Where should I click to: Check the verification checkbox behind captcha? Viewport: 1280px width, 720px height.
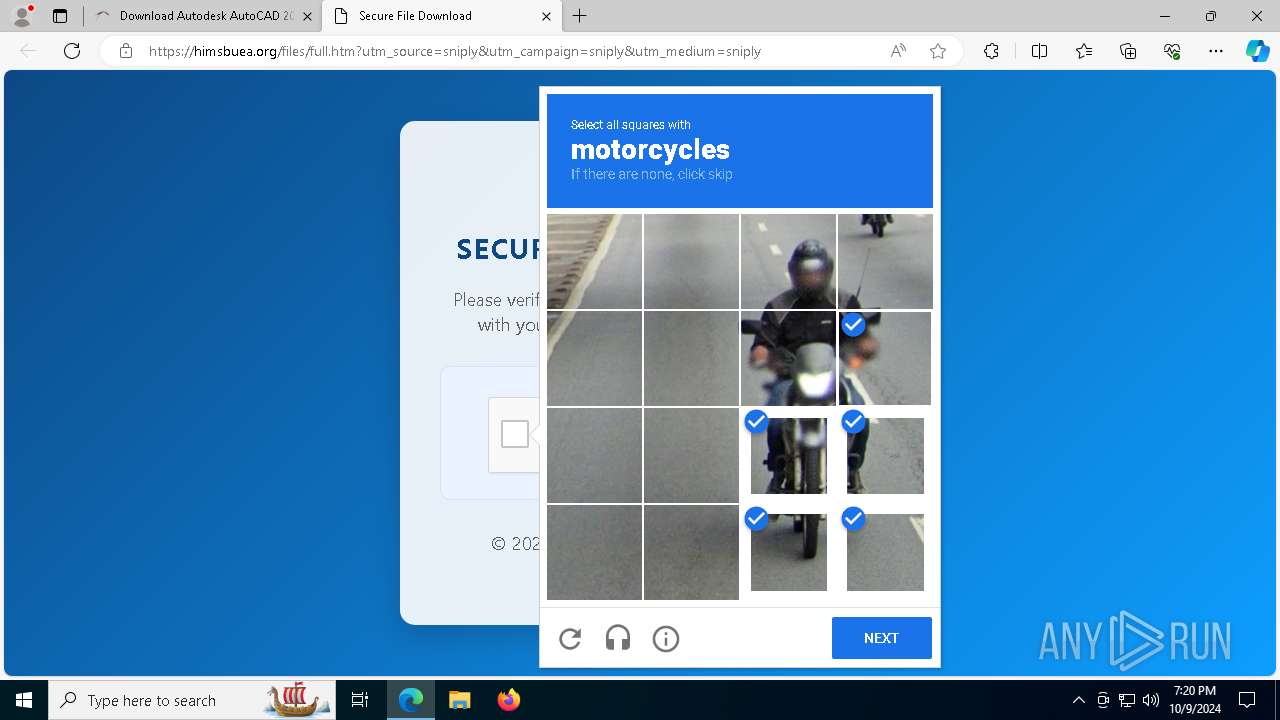pos(514,434)
